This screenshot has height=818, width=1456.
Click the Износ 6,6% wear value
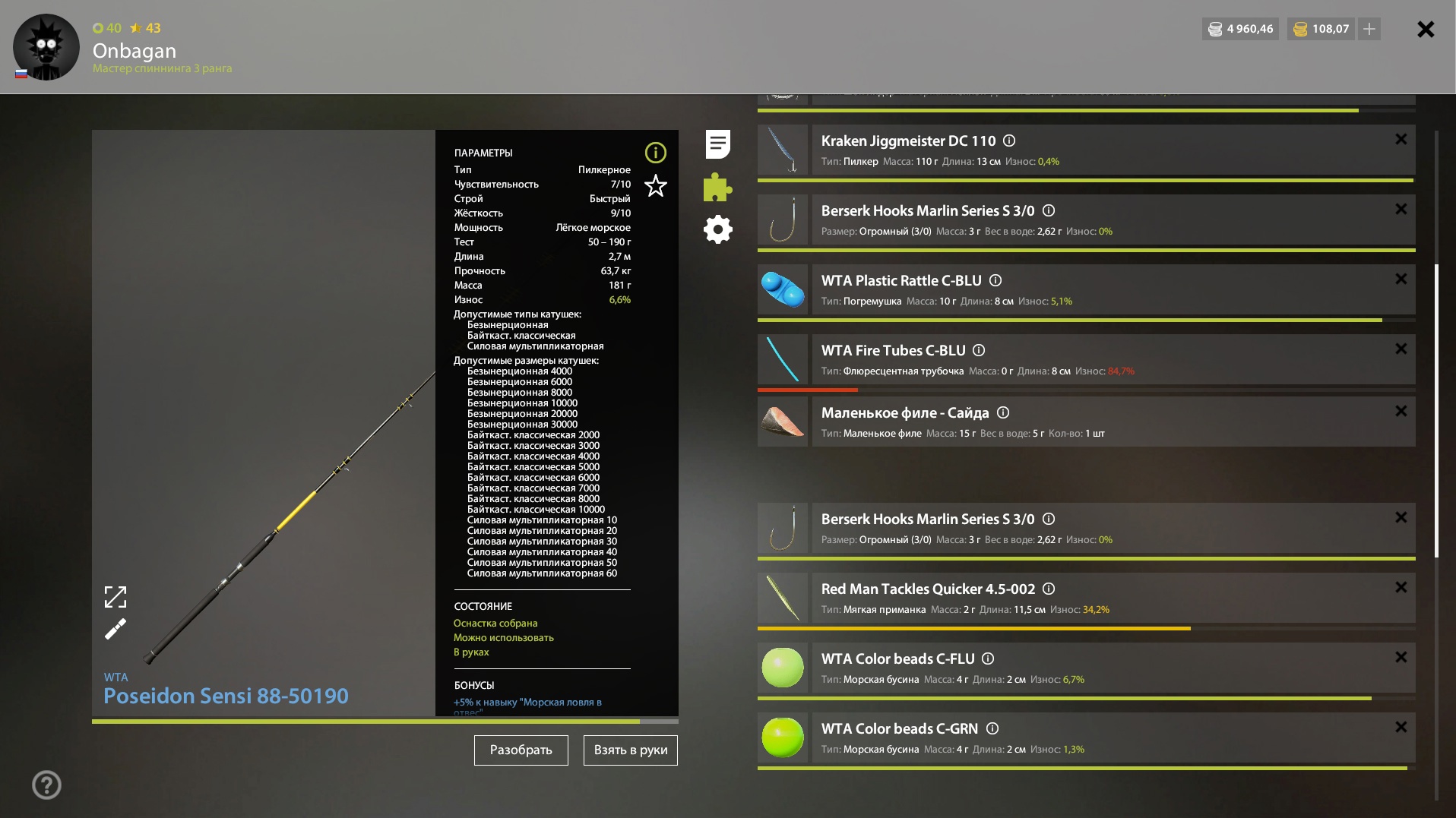pos(619,300)
